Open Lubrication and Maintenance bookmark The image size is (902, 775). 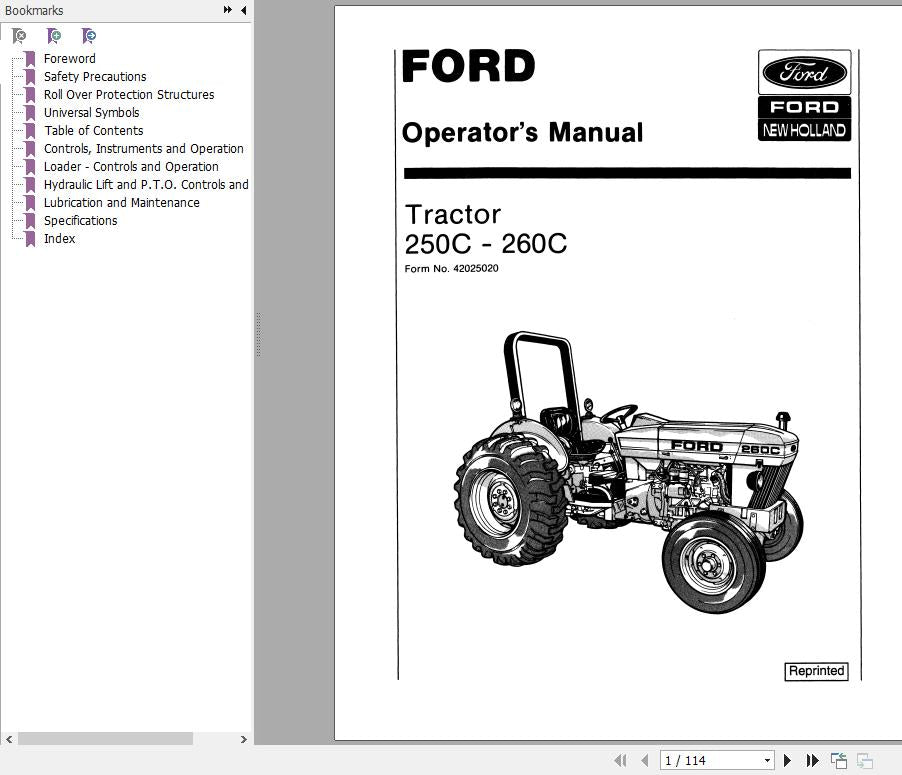(x=121, y=203)
